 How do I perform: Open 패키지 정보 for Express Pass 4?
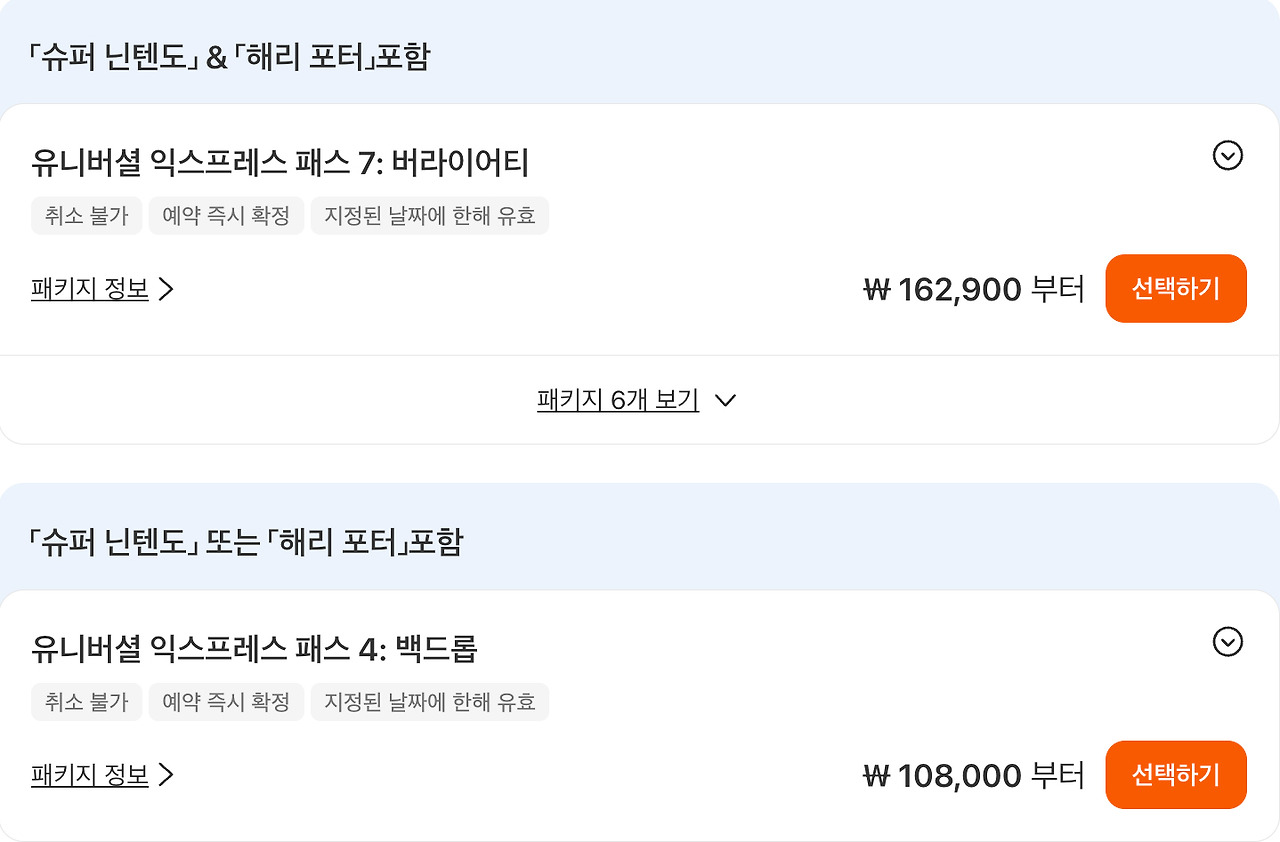(x=89, y=775)
